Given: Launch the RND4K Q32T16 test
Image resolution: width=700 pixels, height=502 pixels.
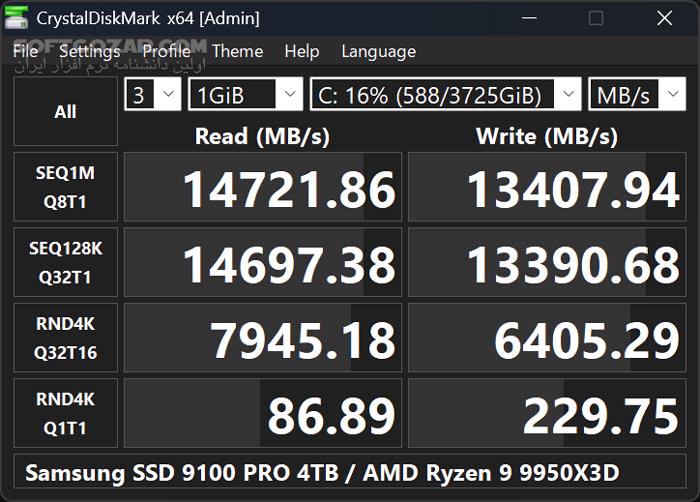Looking at the screenshot, I should [x=65, y=337].
